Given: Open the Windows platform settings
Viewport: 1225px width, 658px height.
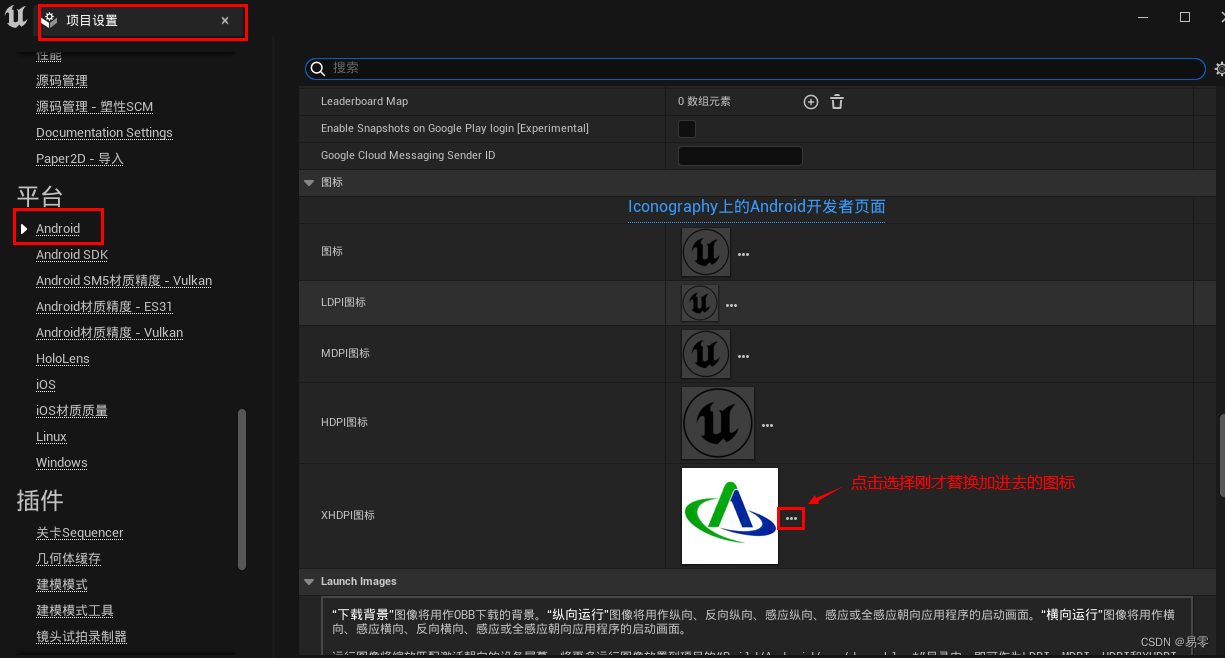Looking at the screenshot, I should [61, 462].
